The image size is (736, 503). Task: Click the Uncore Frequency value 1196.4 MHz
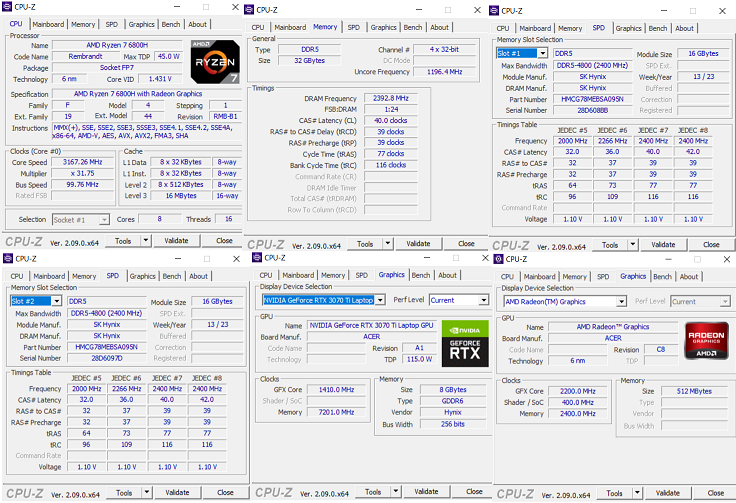[445, 72]
